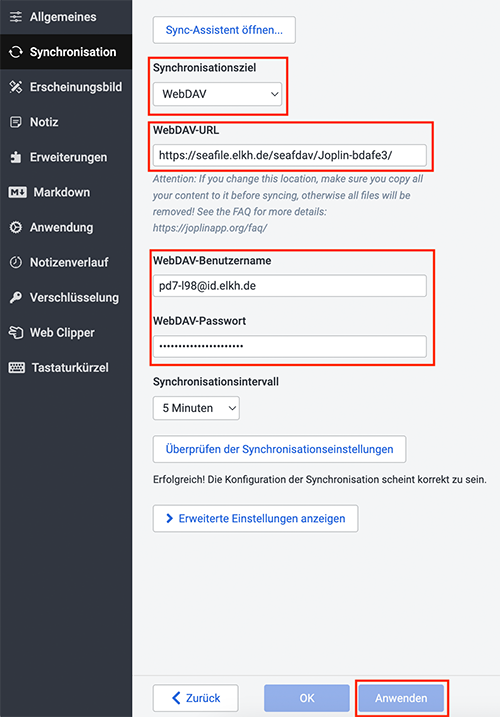Click the Erweiterungen puzzle icon
500x717 pixels.
(16, 157)
